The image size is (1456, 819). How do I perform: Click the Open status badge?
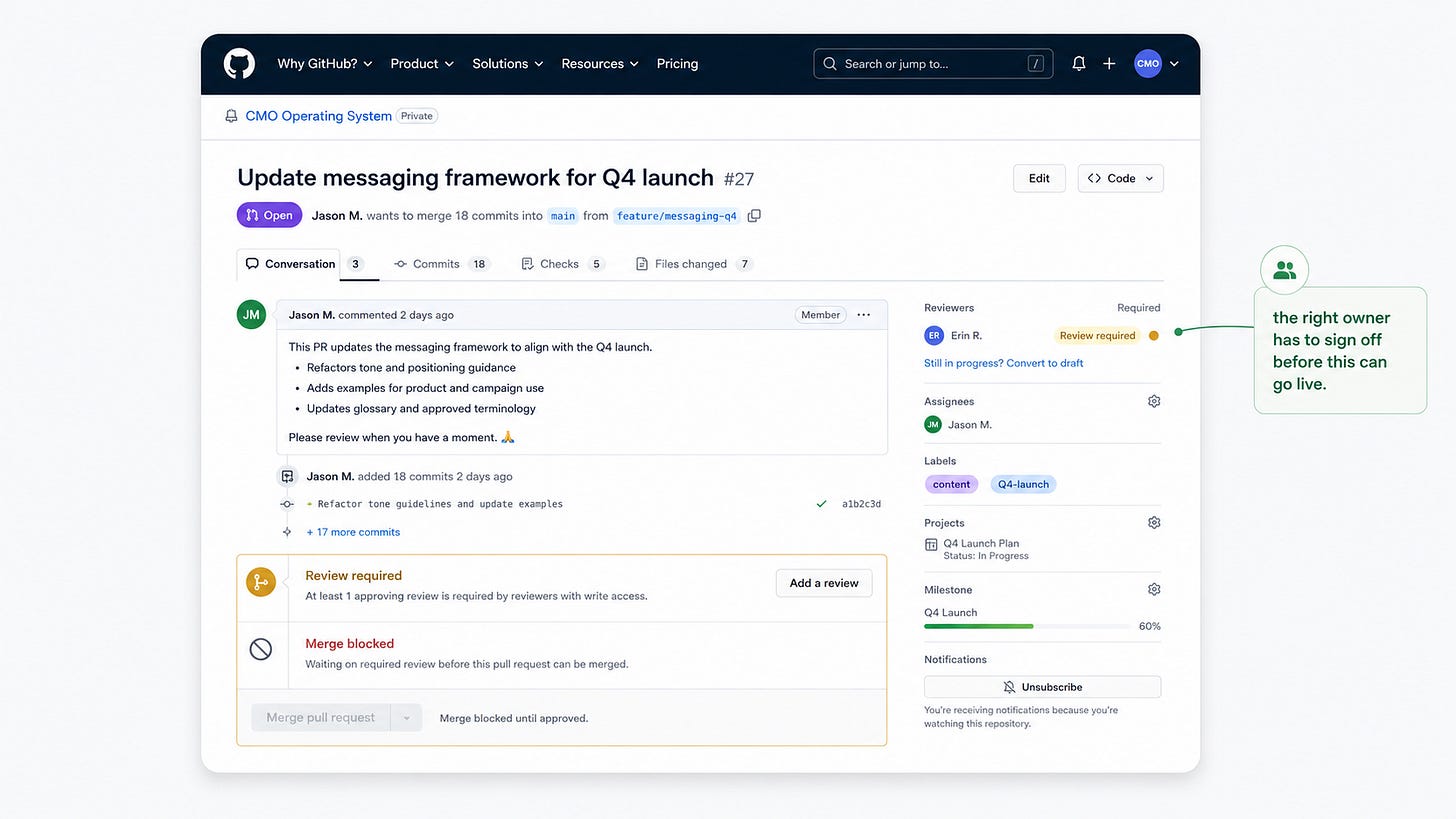pos(269,215)
